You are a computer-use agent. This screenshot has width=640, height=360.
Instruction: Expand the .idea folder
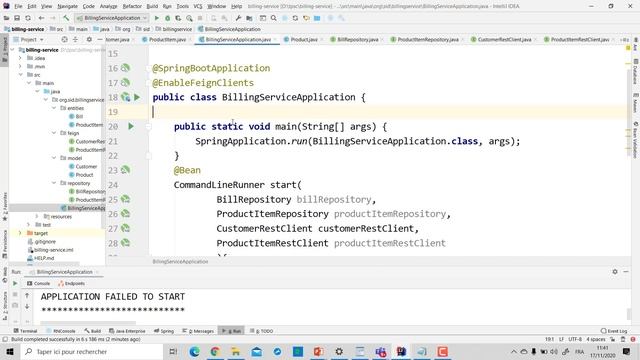20,58
